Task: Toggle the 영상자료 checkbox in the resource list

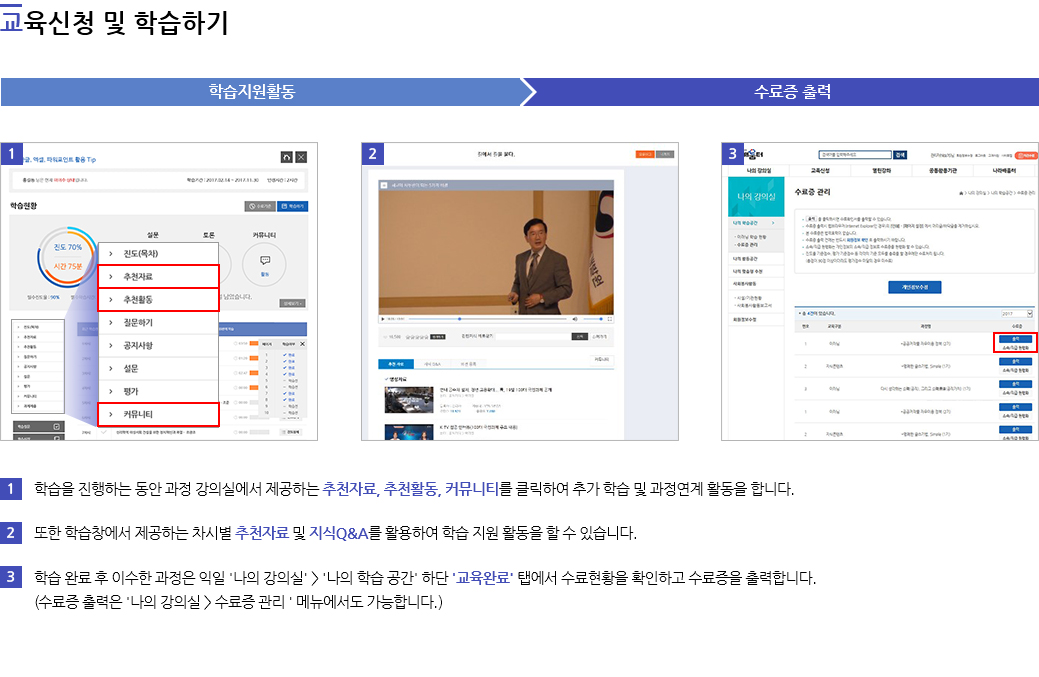Action: 386,377
